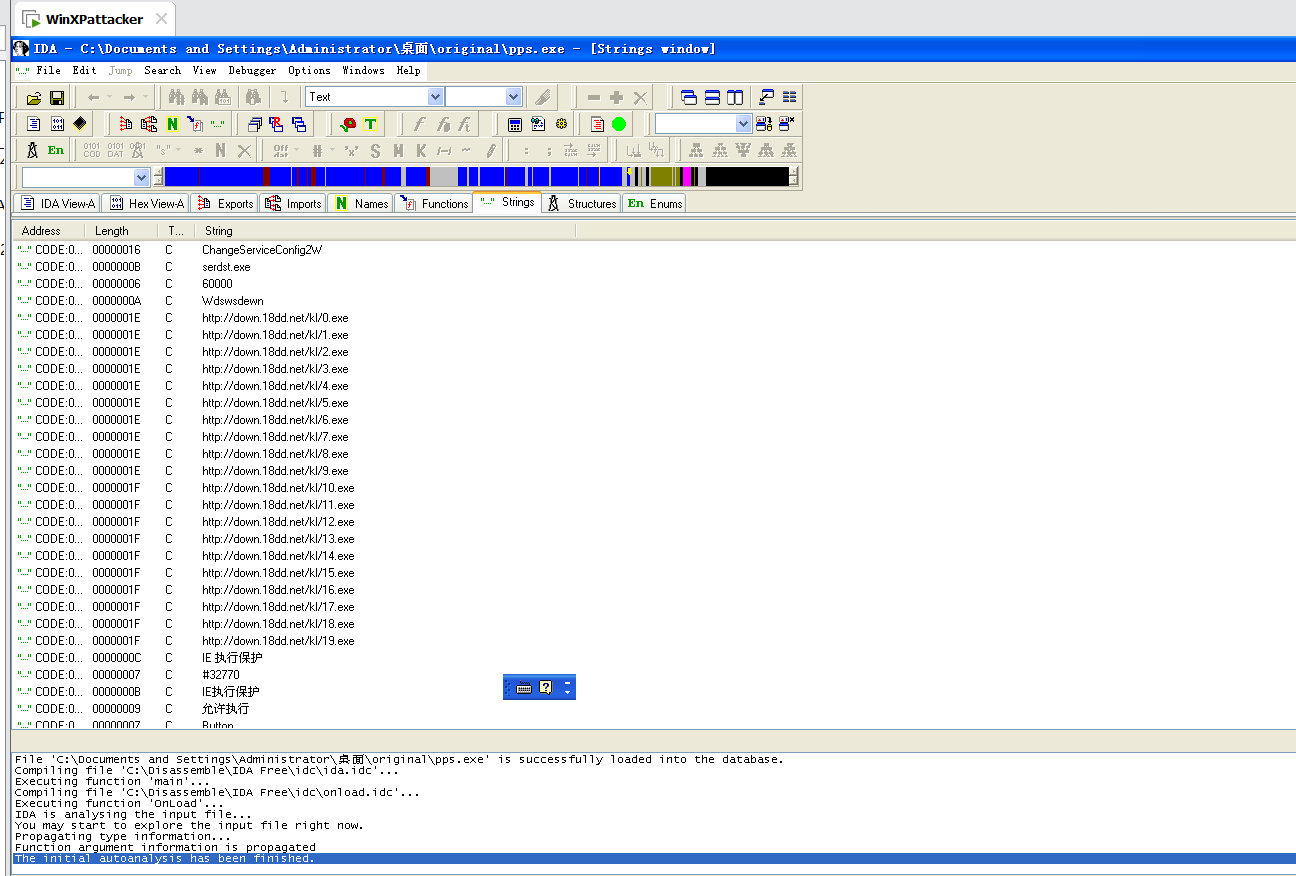Click the document with glasses icon
Viewport: 1296px width, 876px height.
[x=538, y=124]
